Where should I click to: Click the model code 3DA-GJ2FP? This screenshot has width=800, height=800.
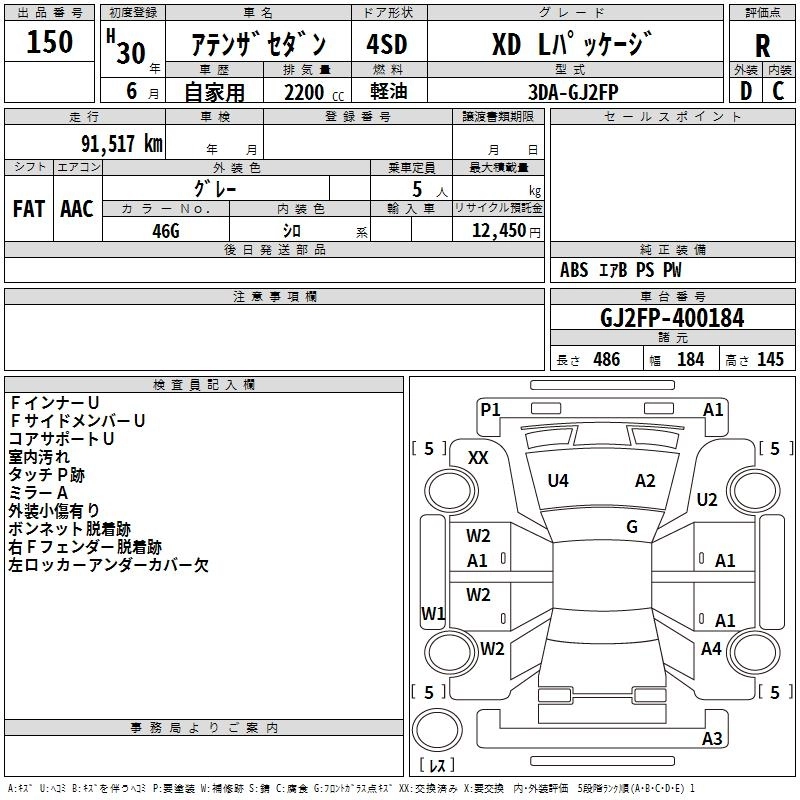(x=573, y=91)
